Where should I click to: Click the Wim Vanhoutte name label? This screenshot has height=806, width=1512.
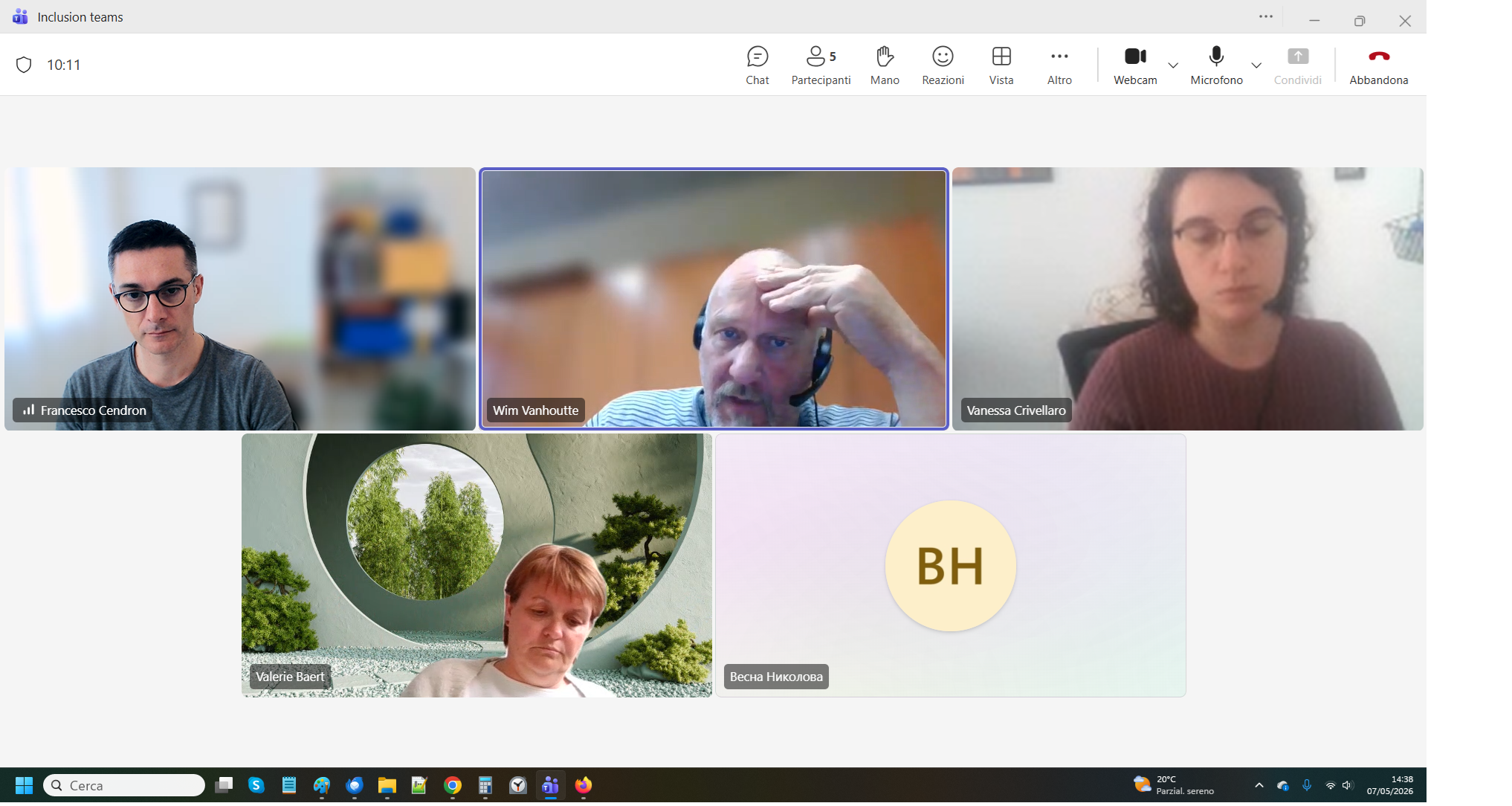(535, 410)
